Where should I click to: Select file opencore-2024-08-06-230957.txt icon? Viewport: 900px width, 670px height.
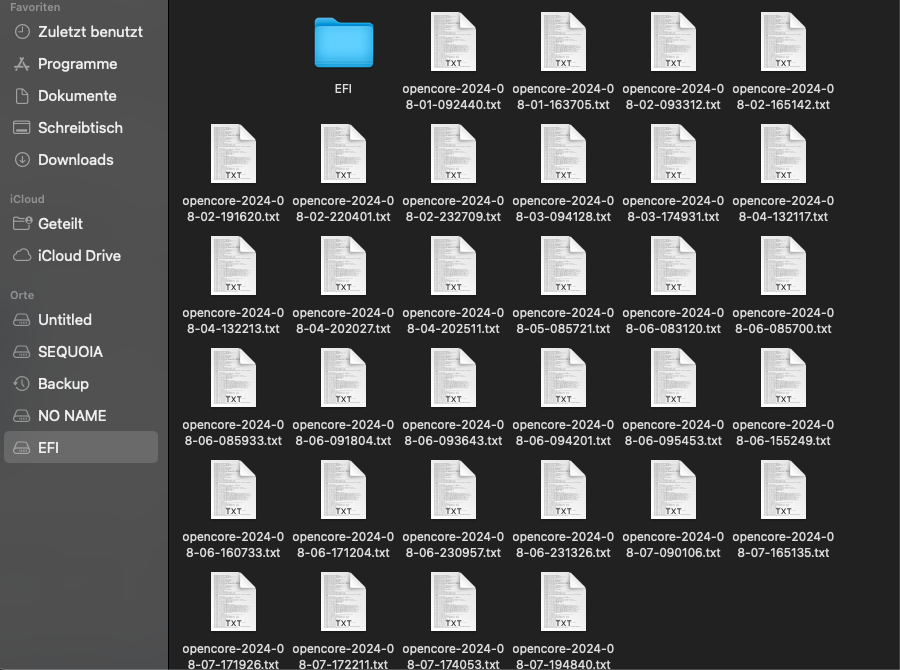click(x=453, y=489)
